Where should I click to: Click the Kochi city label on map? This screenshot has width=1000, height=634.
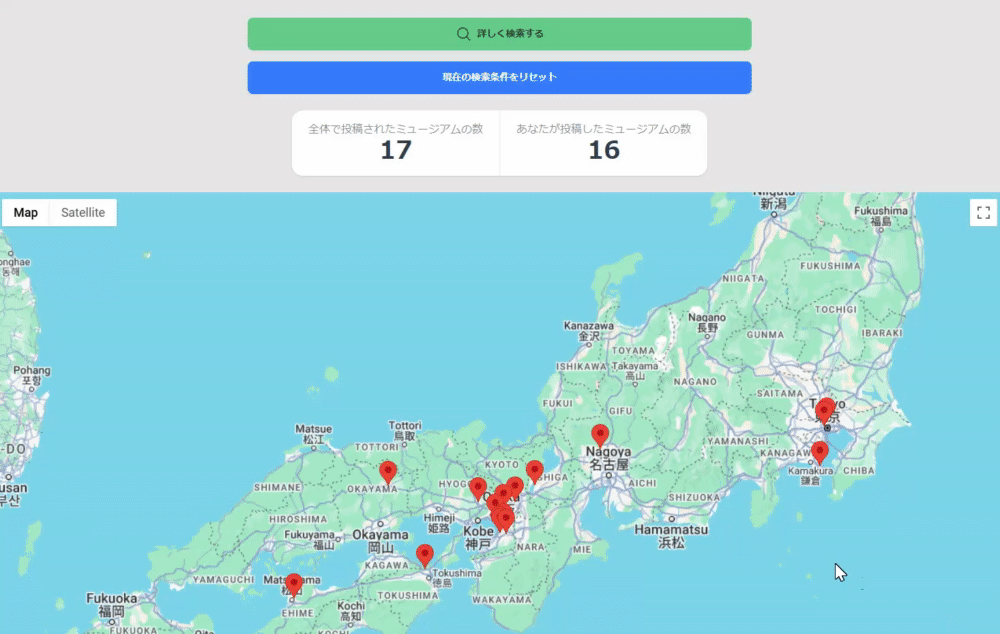tap(351, 610)
